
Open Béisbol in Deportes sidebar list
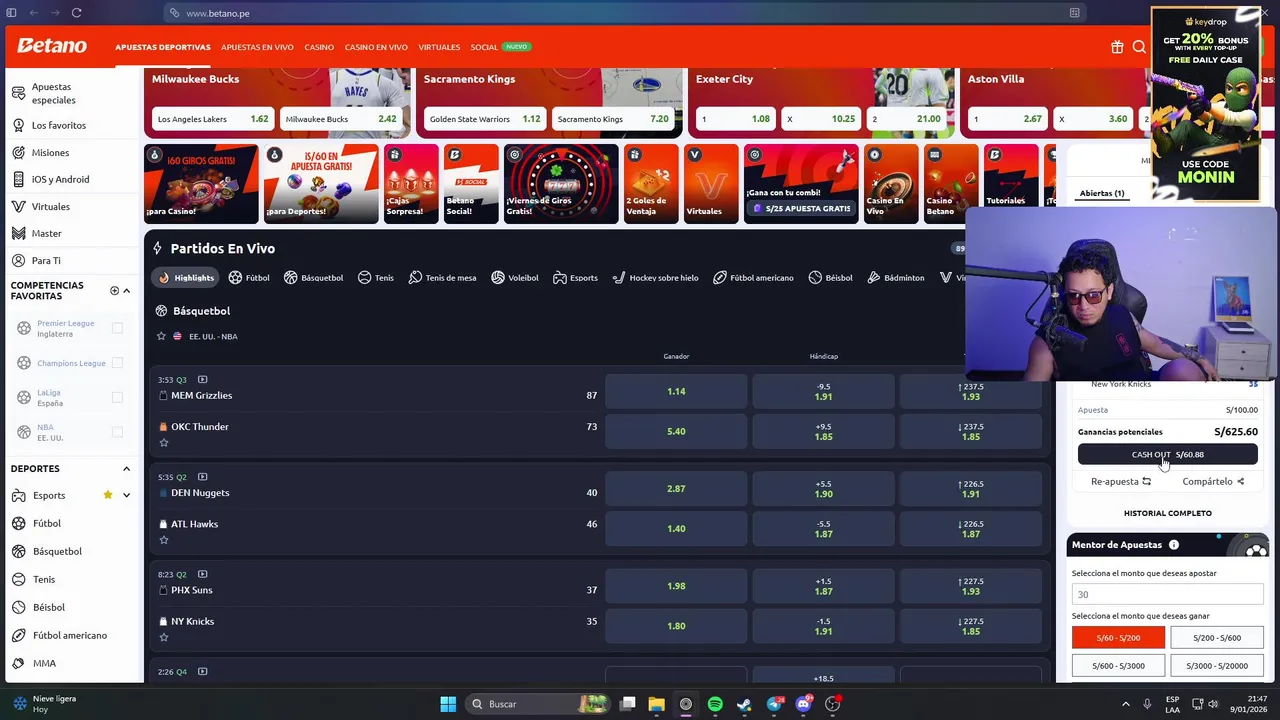pyautogui.click(x=48, y=607)
